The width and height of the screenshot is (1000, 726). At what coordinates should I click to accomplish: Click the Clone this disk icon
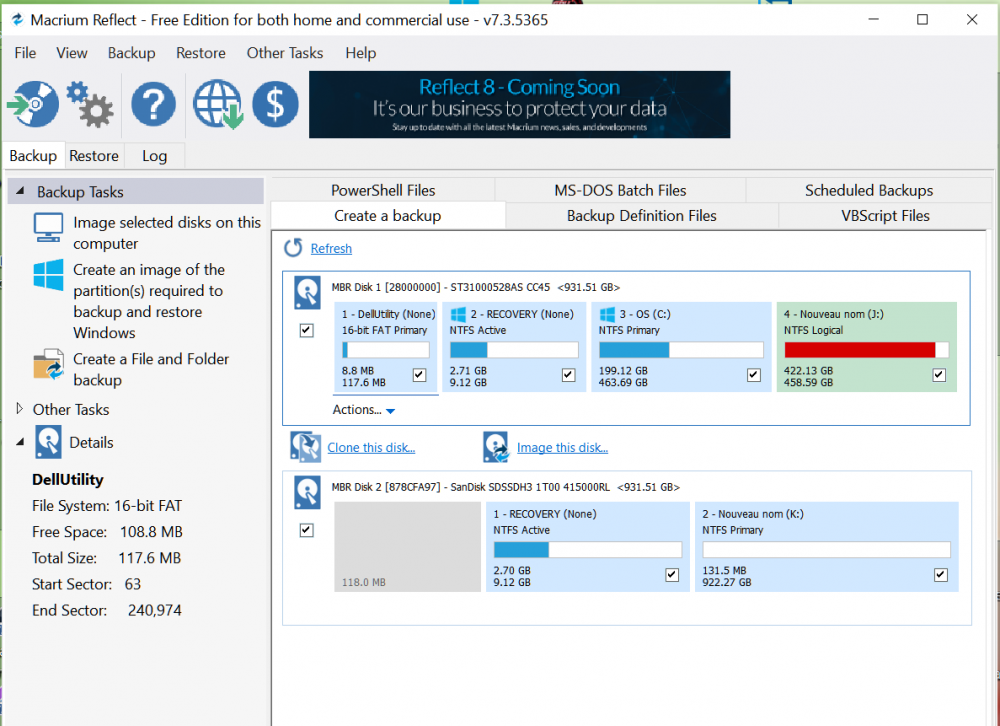[305, 447]
